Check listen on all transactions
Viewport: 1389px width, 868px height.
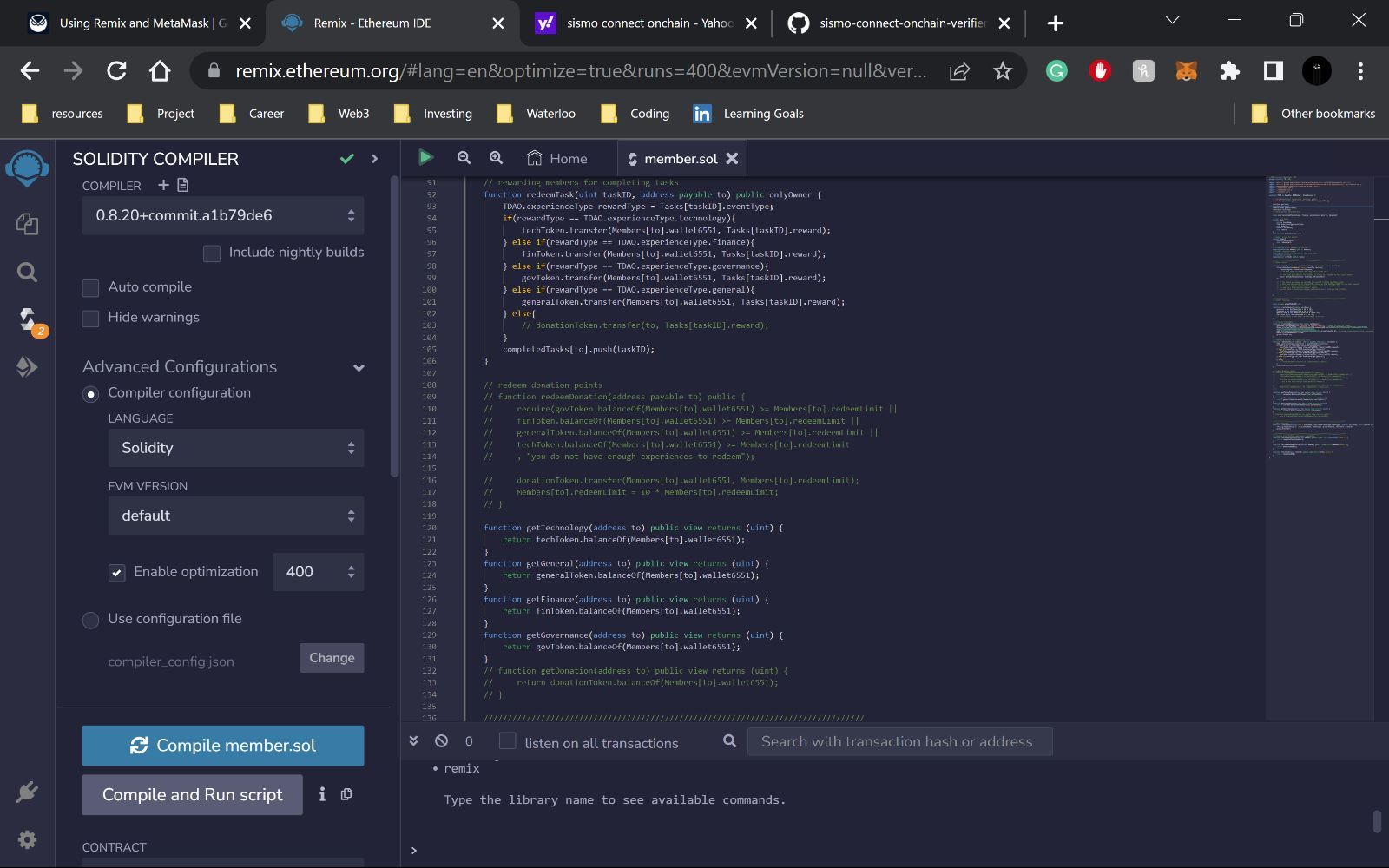pos(508,741)
